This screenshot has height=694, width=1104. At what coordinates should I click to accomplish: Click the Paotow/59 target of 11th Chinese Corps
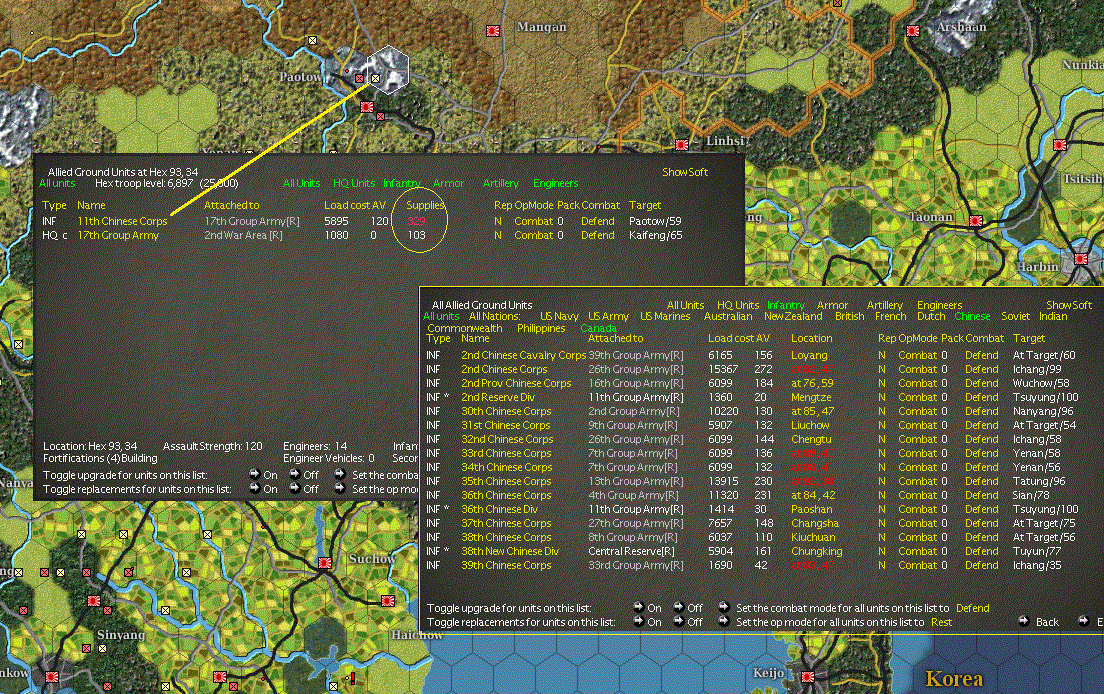coord(655,221)
